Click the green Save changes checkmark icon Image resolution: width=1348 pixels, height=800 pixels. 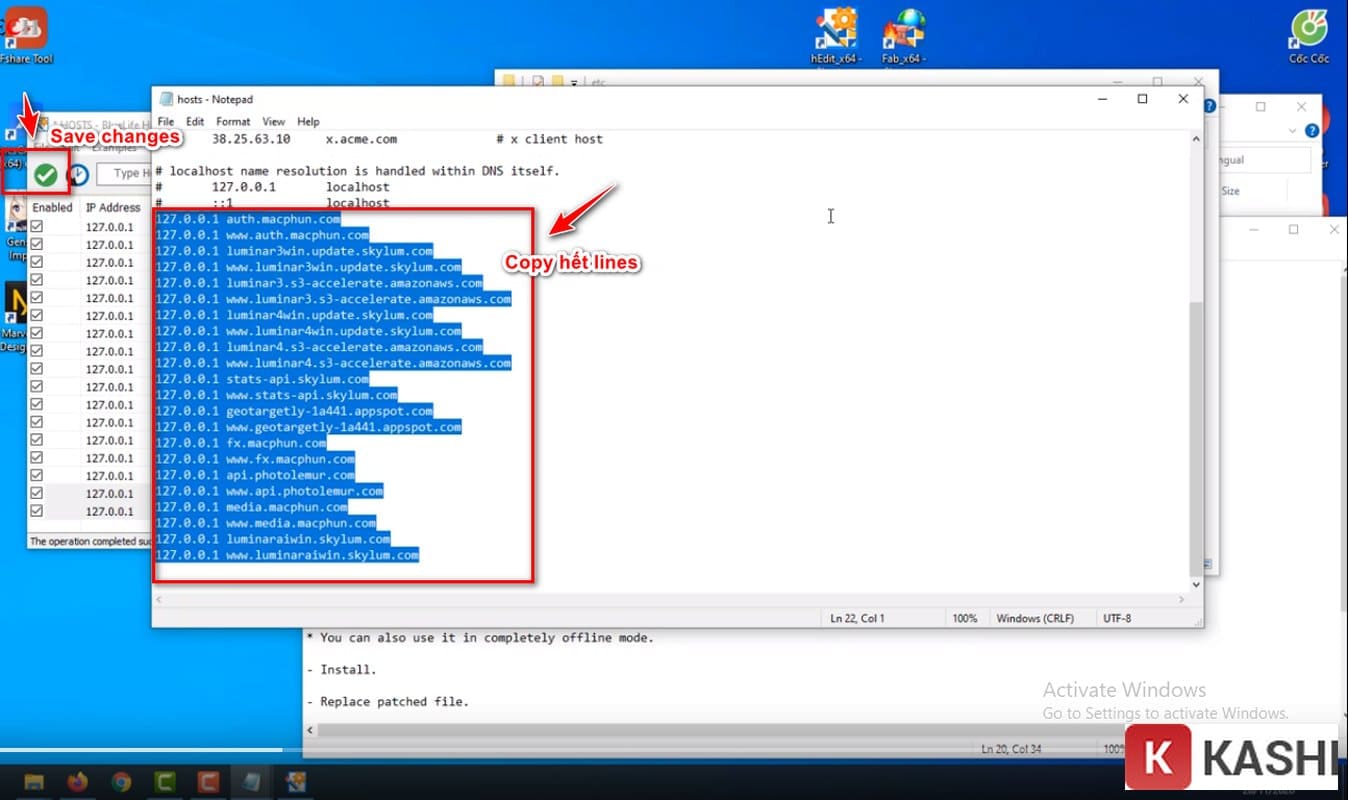pyautogui.click(x=45, y=174)
